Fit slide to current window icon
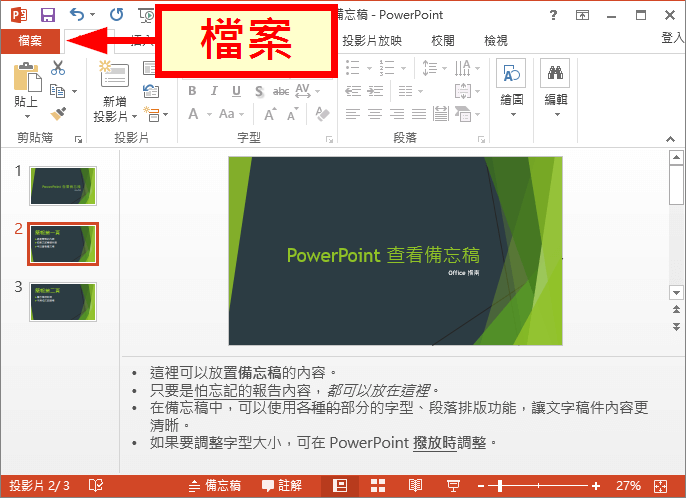 pyautogui.click(x=661, y=486)
